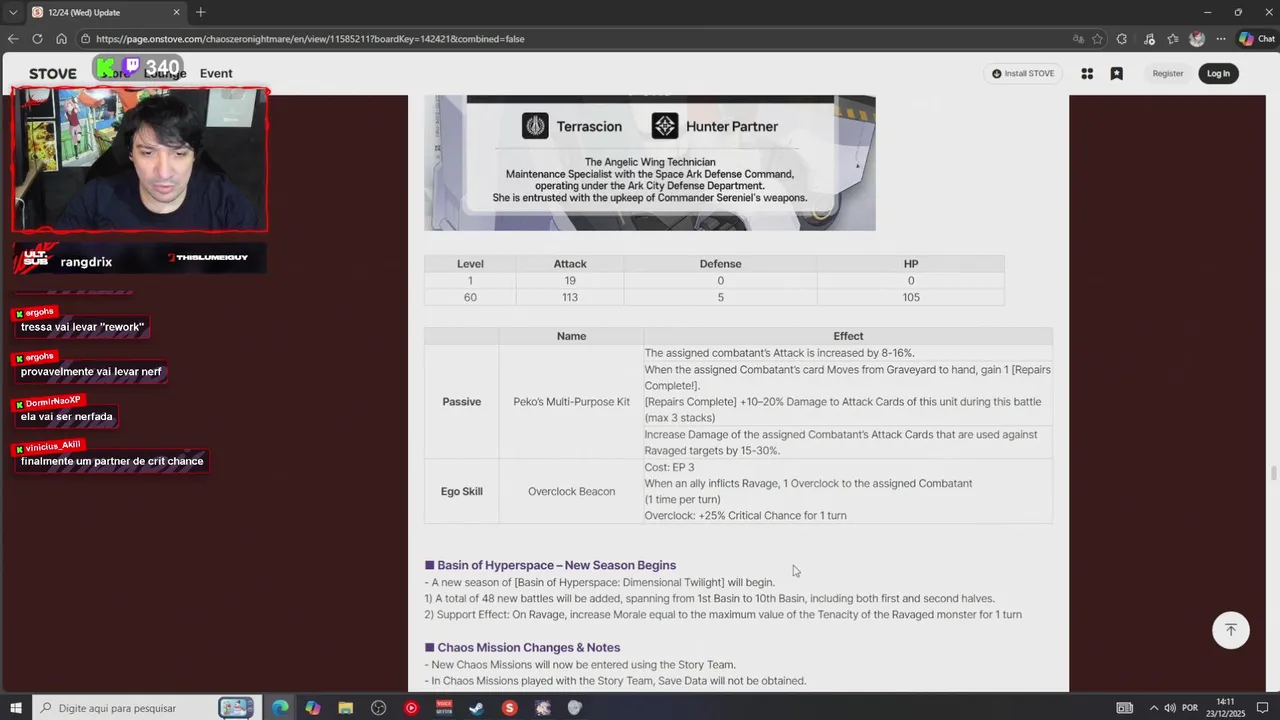The width and height of the screenshot is (1280, 720).
Task: Open Copilot Chat in browser toolbar
Action: tap(1258, 39)
